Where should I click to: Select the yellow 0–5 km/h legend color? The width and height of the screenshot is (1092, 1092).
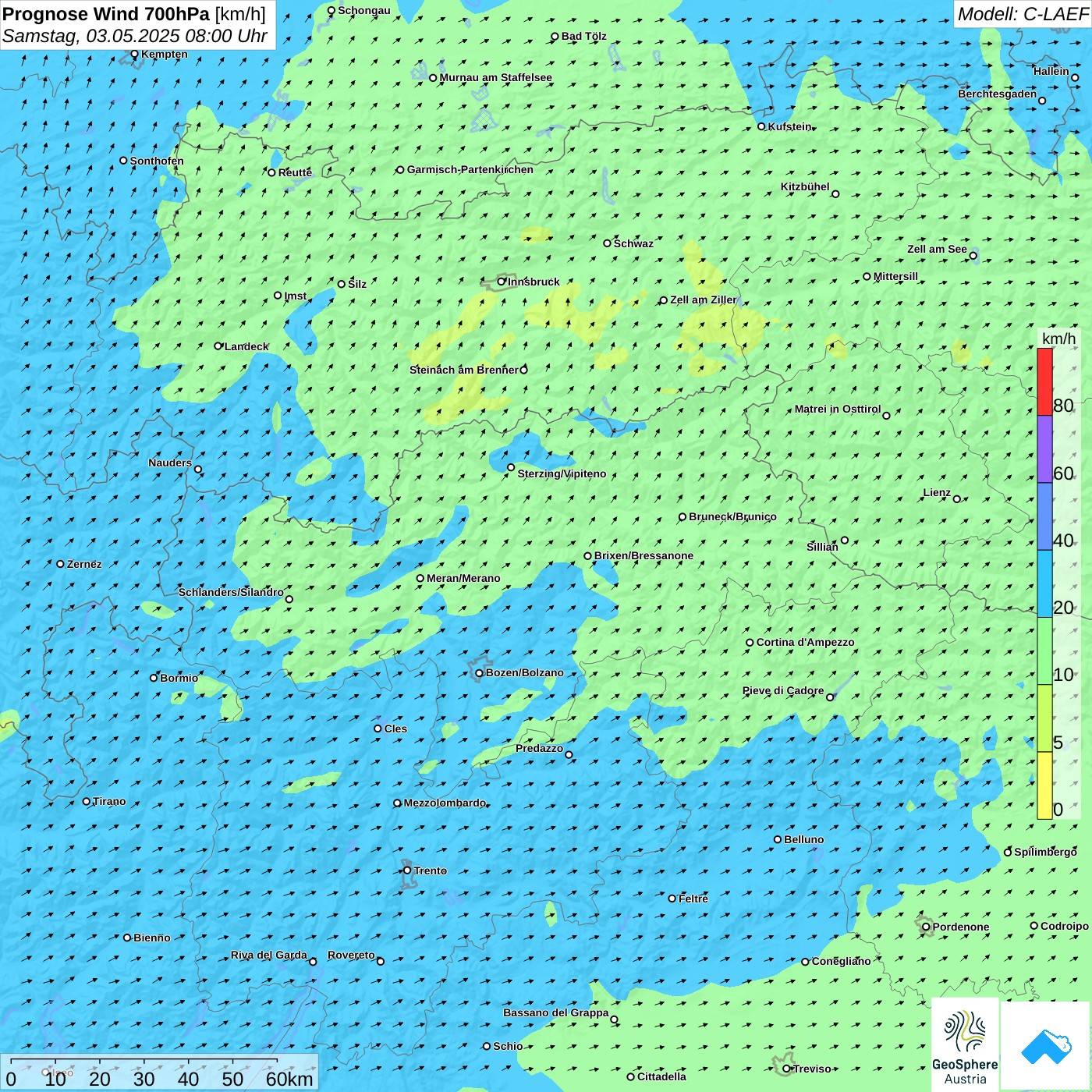point(1044,785)
